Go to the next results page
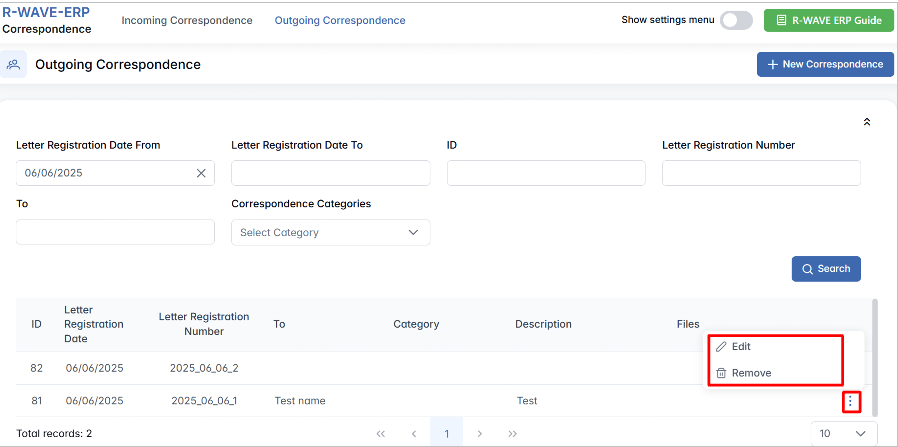This screenshot has height=447, width=898. [480, 434]
